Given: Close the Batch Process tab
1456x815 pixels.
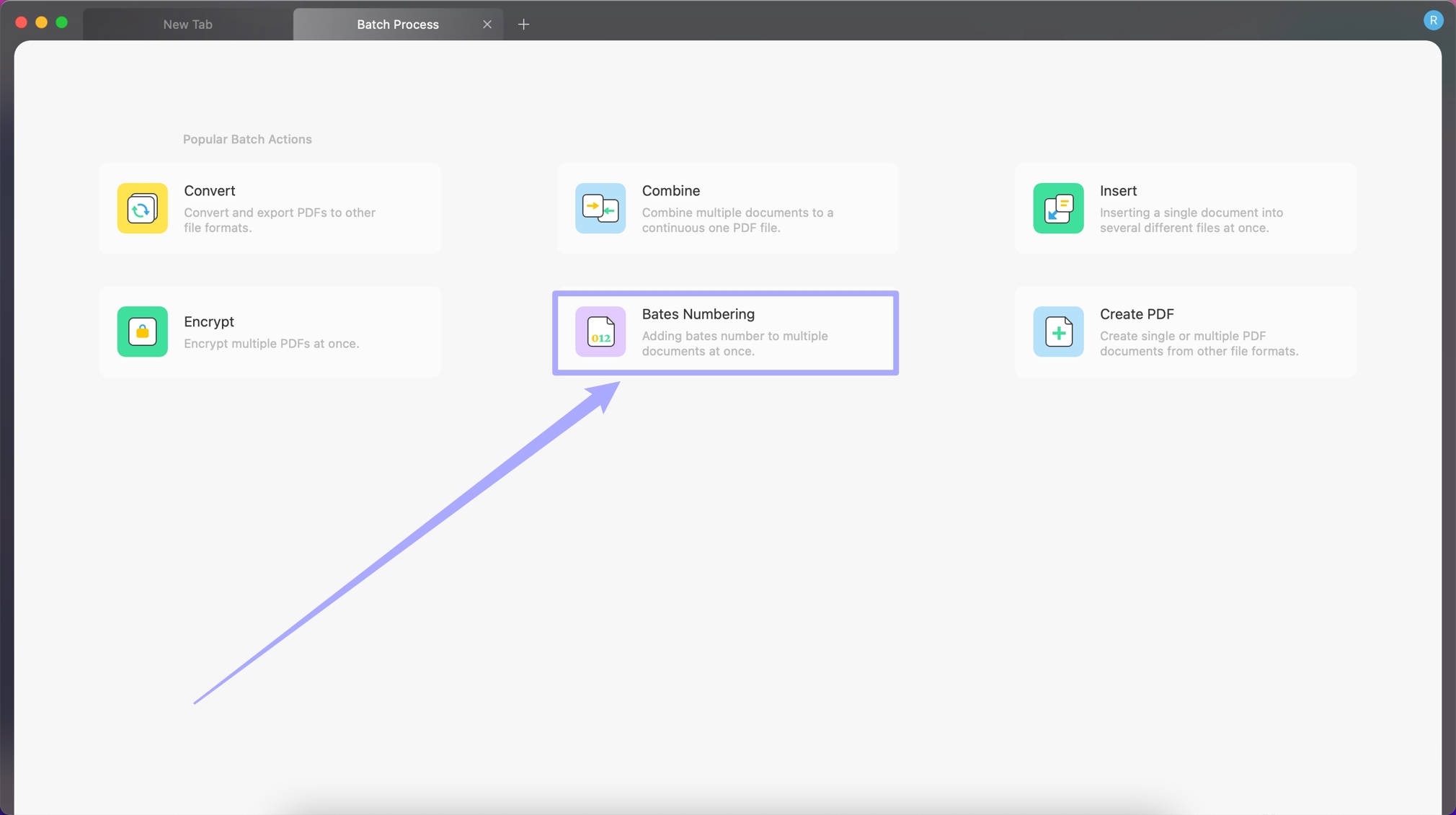Looking at the screenshot, I should 487,25.
